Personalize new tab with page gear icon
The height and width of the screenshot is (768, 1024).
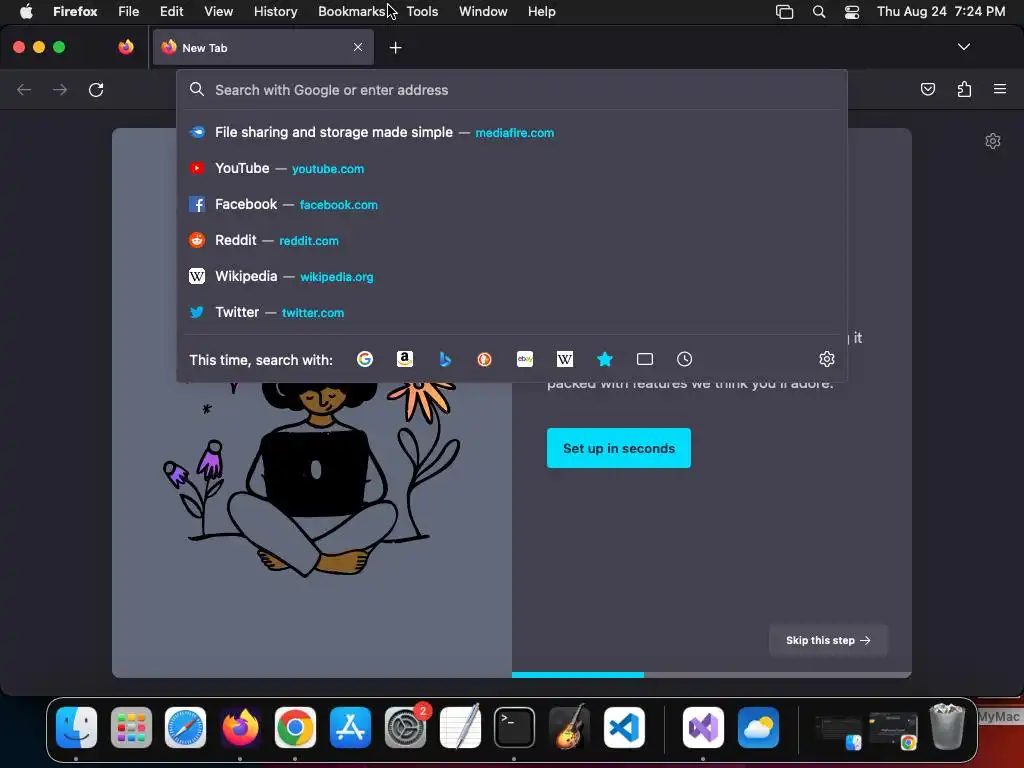click(x=993, y=141)
